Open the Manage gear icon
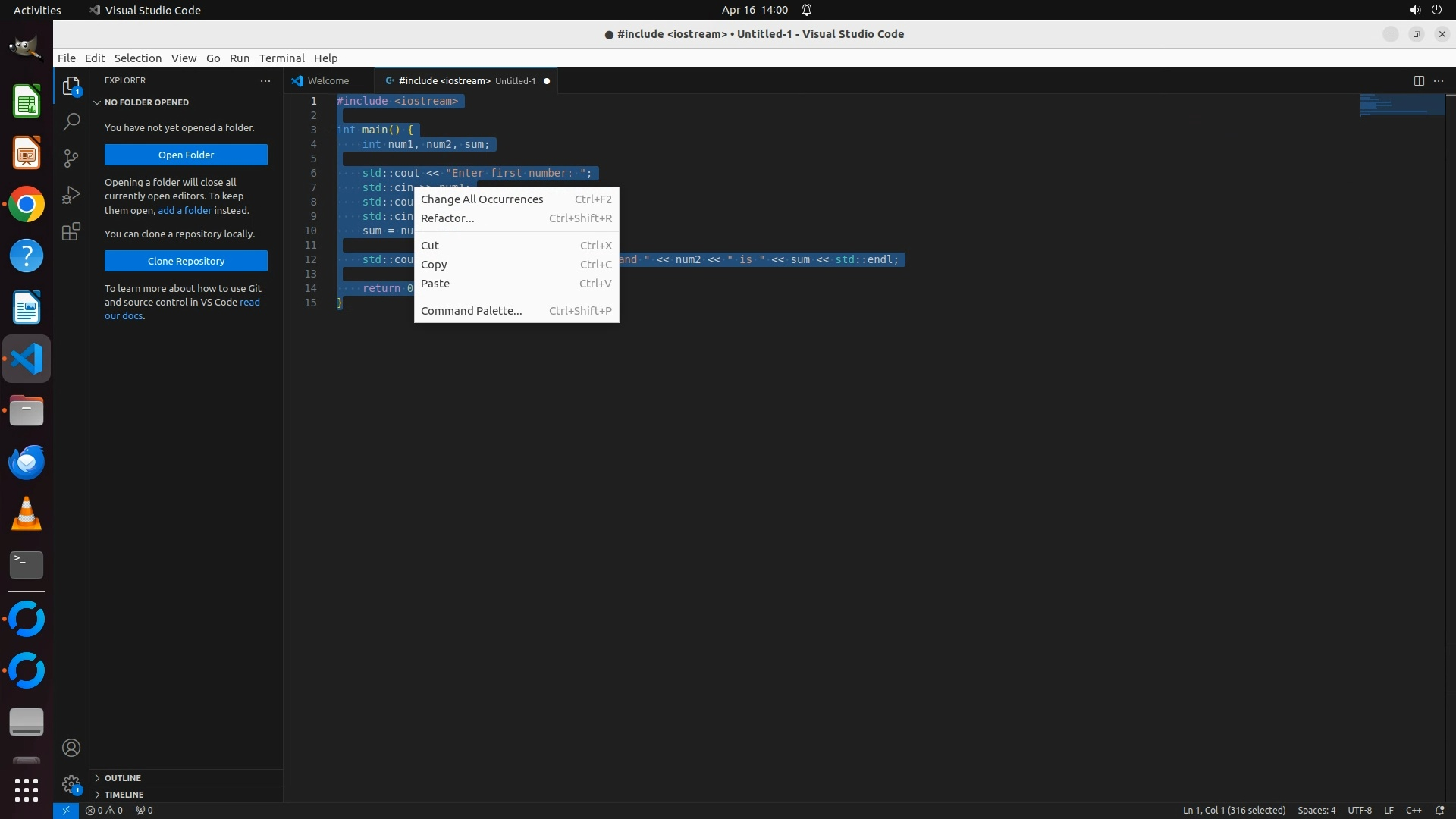 pos(71,784)
